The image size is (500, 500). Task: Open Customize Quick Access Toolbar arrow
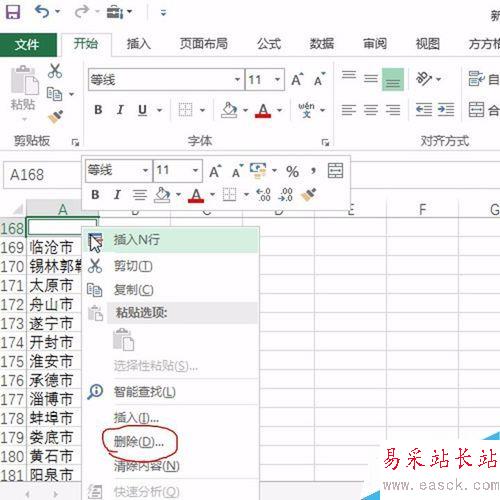163,13
